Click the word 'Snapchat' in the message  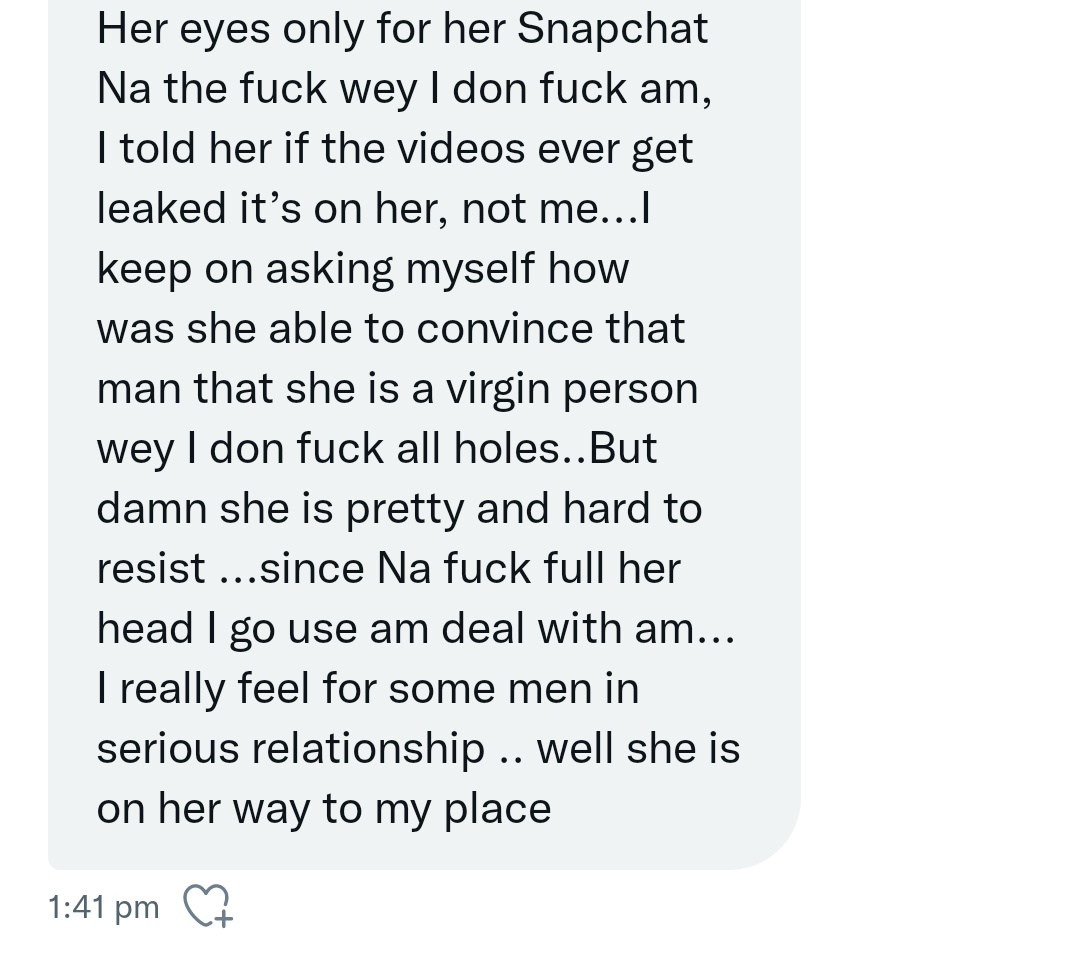[612, 29]
